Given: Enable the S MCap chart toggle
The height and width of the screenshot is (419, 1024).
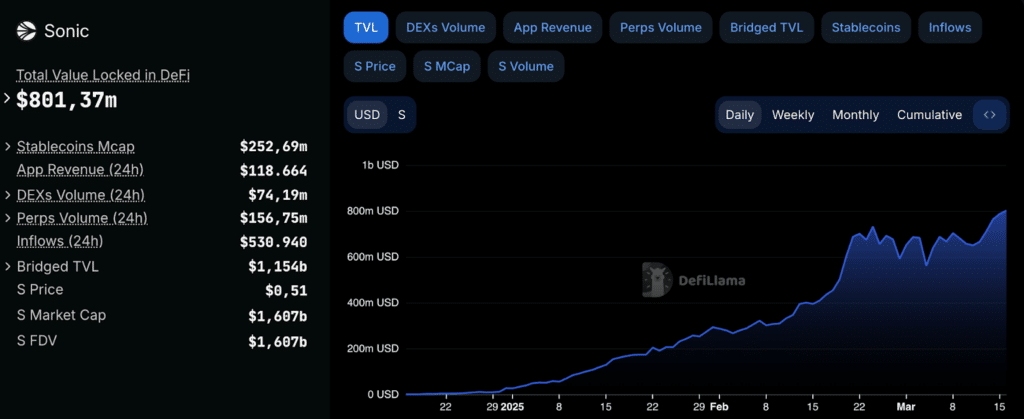Looking at the screenshot, I should (447, 66).
